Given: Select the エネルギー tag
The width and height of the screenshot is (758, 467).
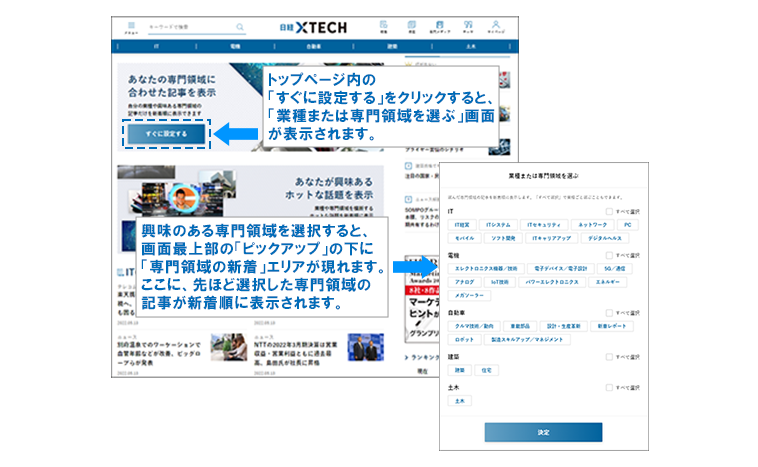Looking at the screenshot, I should (608, 282).
